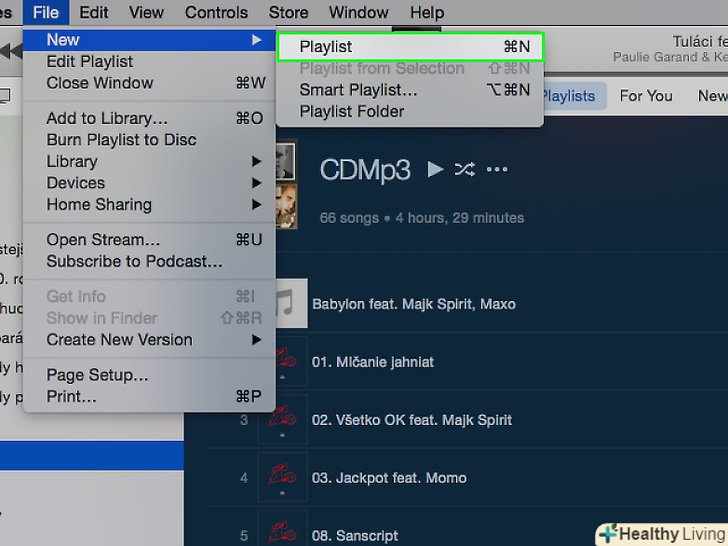Expand the Home Sharing submenu
728x546 pixels.
click(x=149, y=204)
